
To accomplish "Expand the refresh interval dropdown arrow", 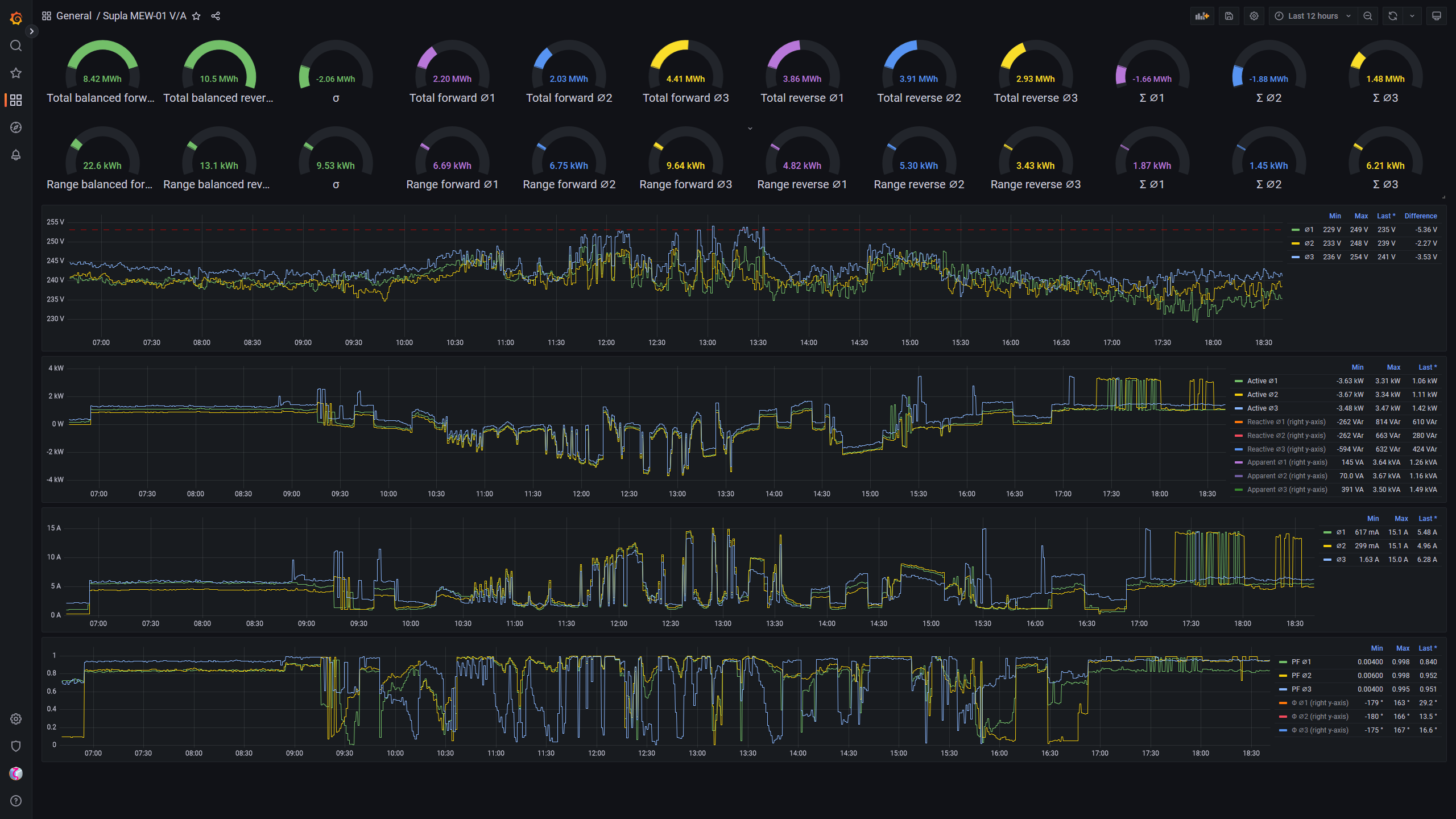I will click(1412, 16).
